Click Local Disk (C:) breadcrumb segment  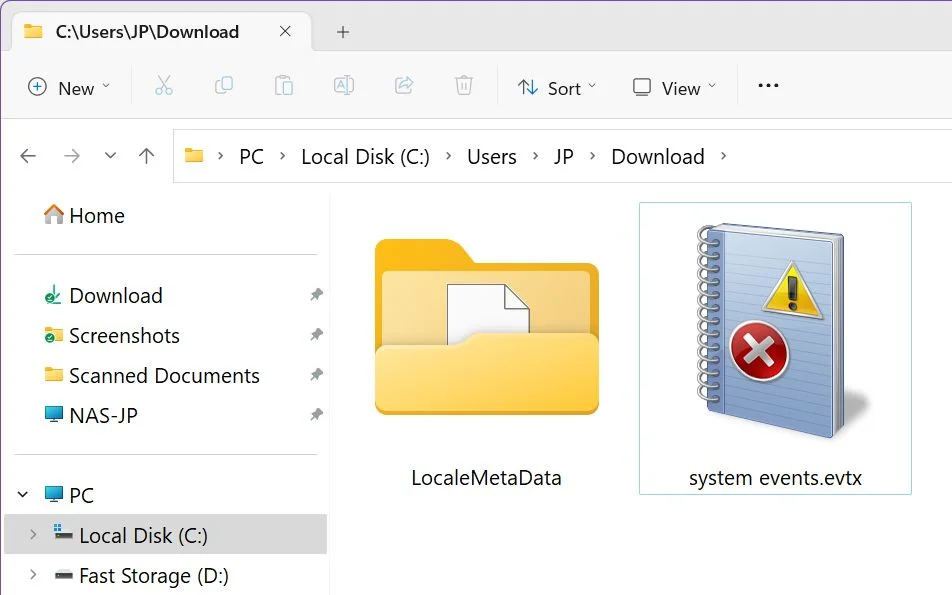click(x=366, y=157)
